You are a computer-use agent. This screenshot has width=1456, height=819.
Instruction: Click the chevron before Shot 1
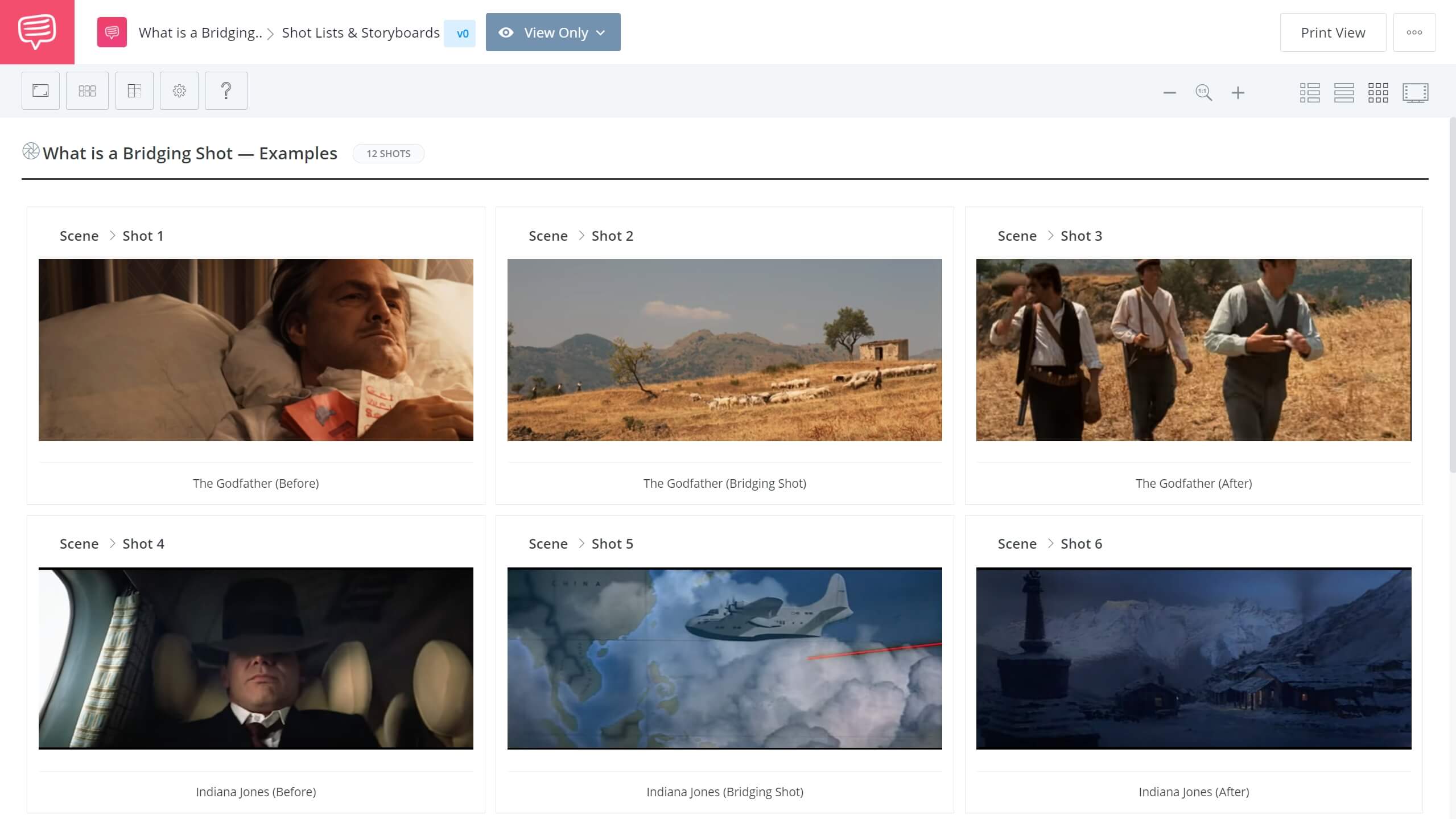pos(112,236)
